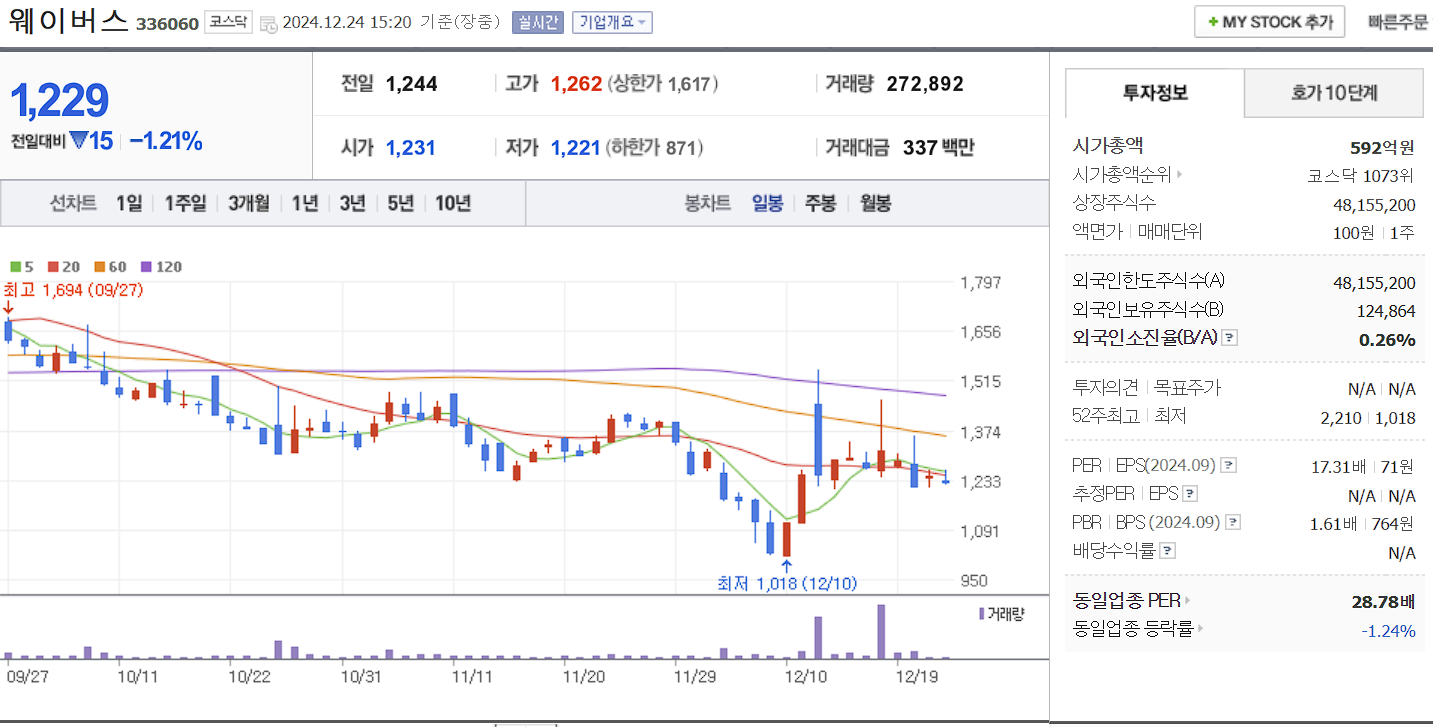
Task: Click the 60-day moving average legend swatch
Action: [100, 267]
